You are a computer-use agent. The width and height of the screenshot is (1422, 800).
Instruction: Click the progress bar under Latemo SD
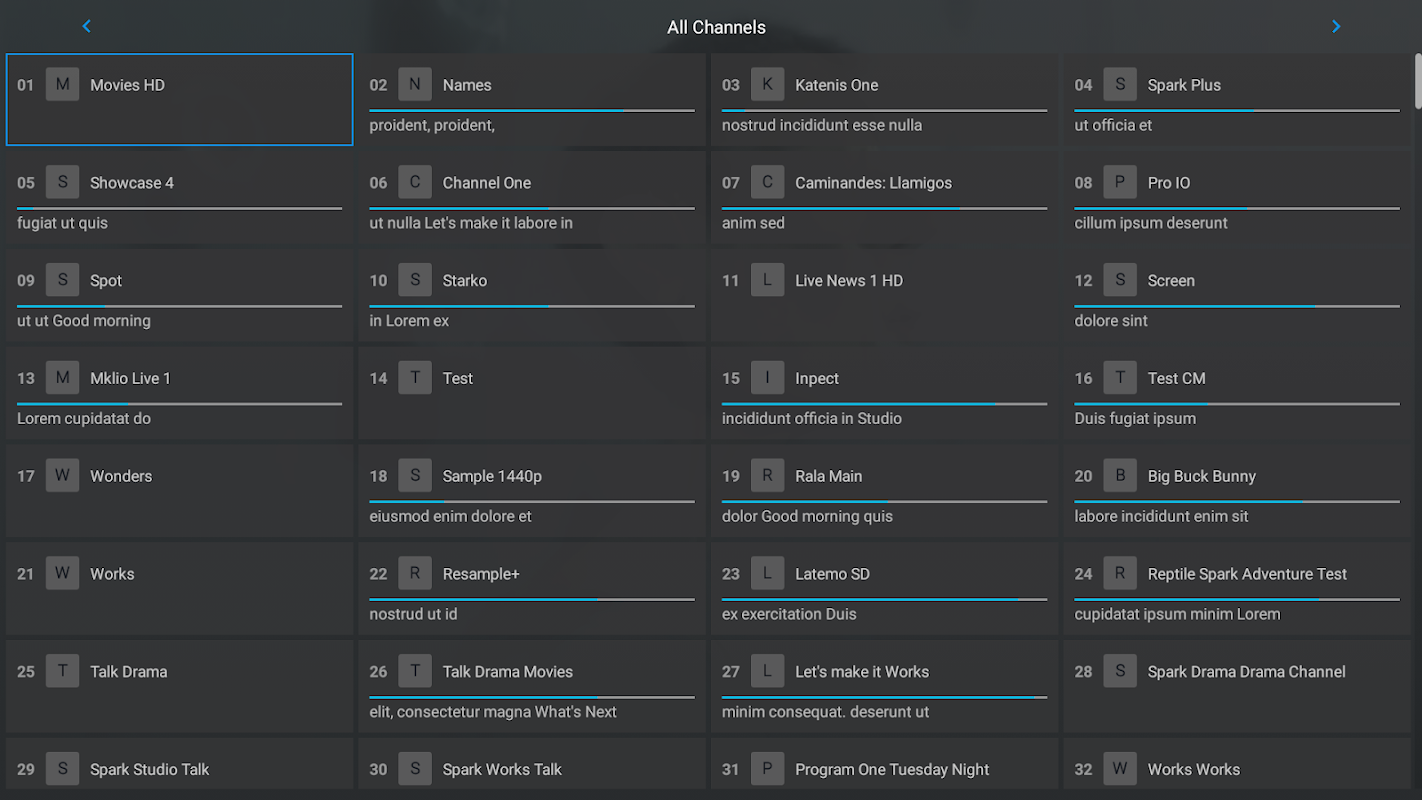(884, 600)
